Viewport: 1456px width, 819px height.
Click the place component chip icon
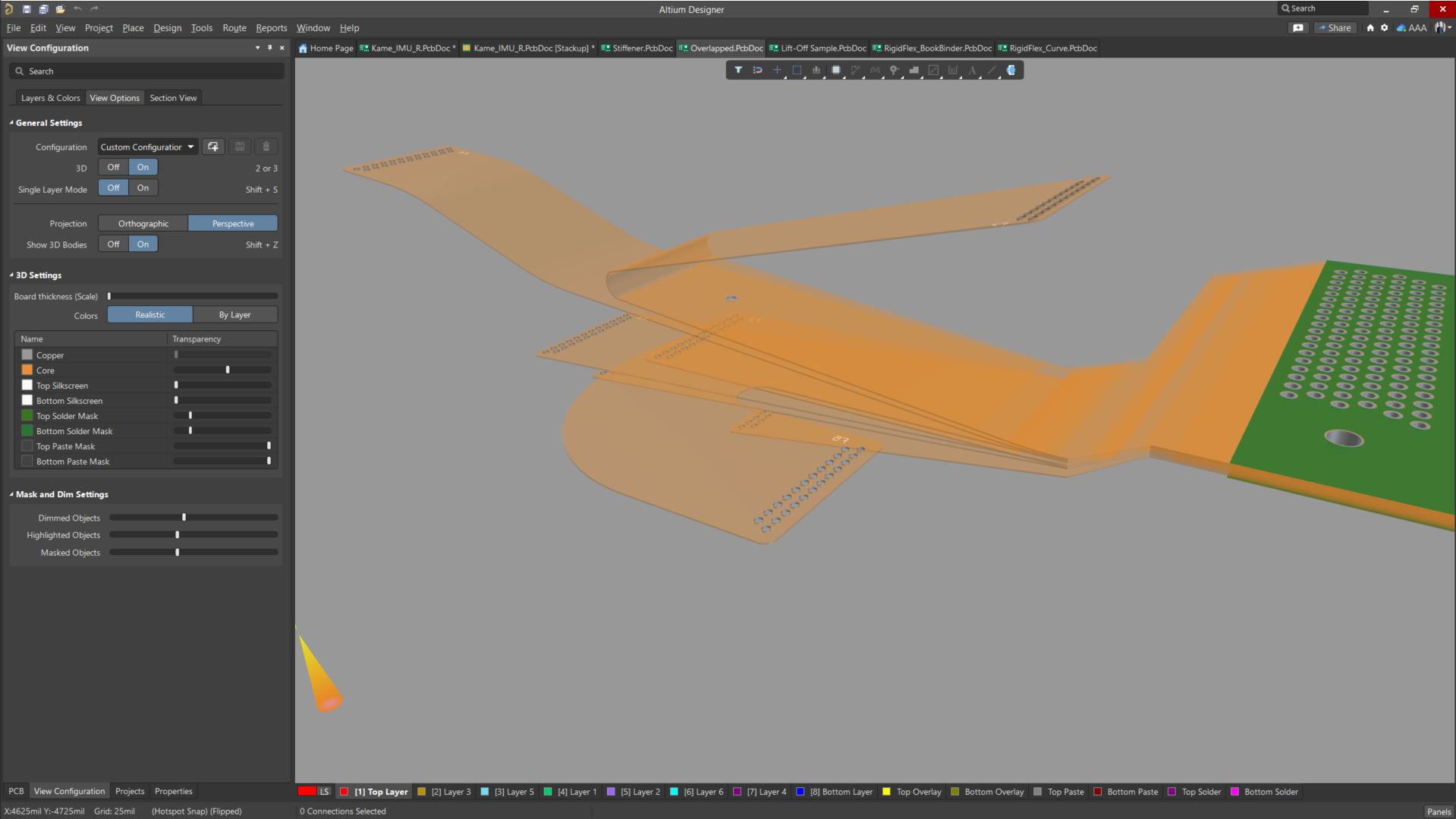pos(836,70)
